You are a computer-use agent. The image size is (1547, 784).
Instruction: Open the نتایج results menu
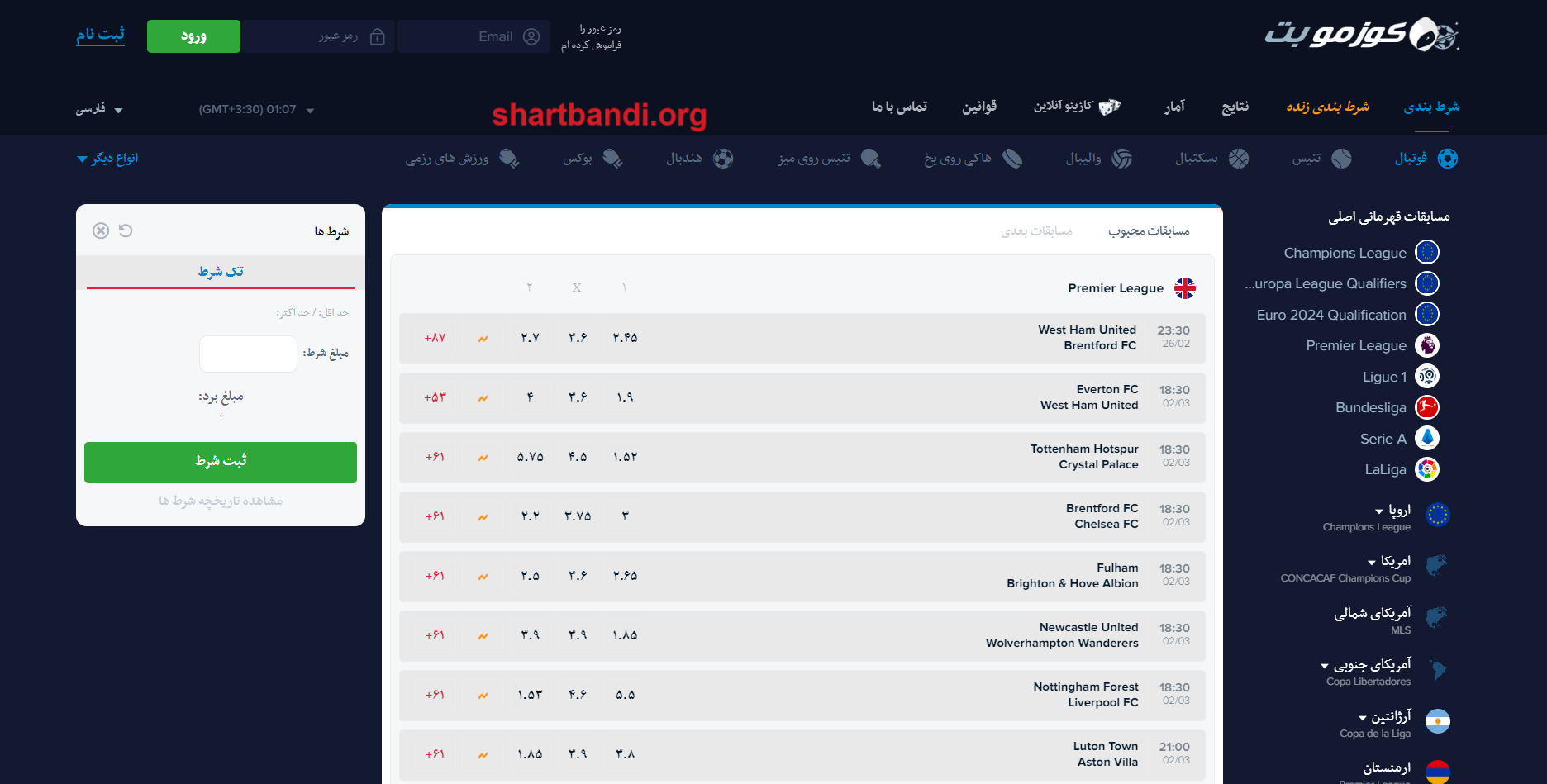1235,107
